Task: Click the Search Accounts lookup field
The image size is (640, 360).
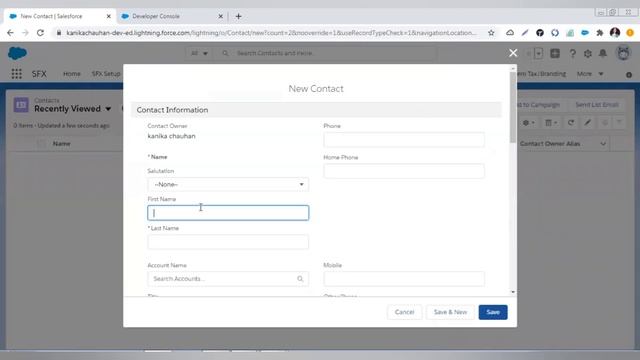Action: (228, 279)
